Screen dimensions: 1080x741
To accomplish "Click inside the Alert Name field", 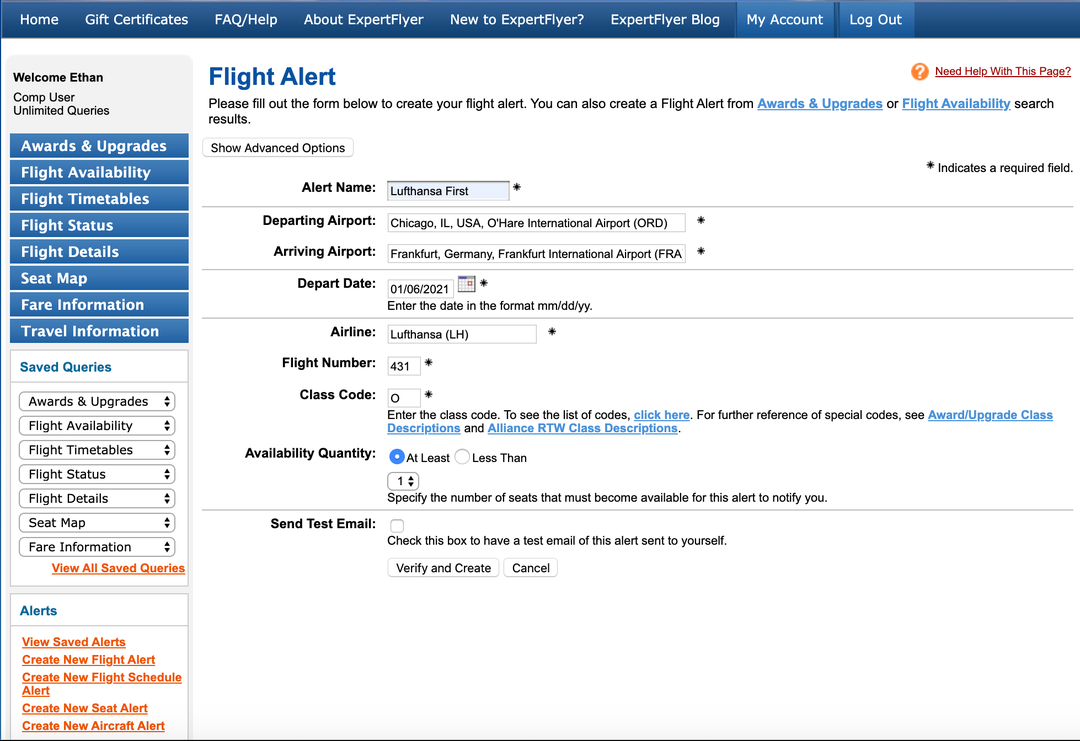I will point(447,190).
